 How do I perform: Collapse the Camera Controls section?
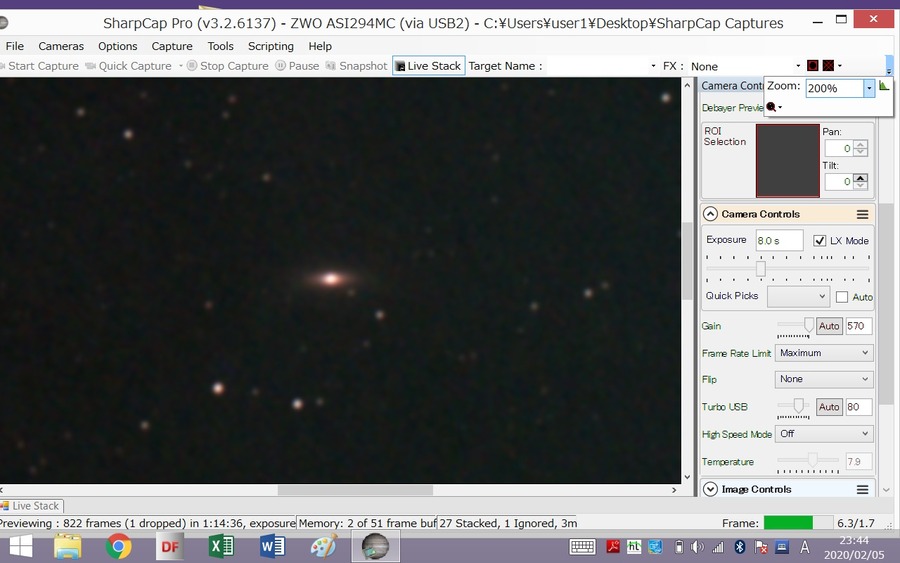coord(710,214)
